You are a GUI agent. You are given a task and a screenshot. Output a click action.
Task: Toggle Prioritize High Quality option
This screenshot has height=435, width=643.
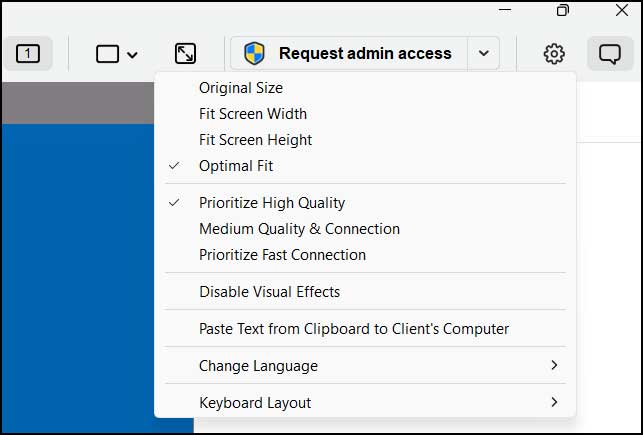(x=272, y=203)
